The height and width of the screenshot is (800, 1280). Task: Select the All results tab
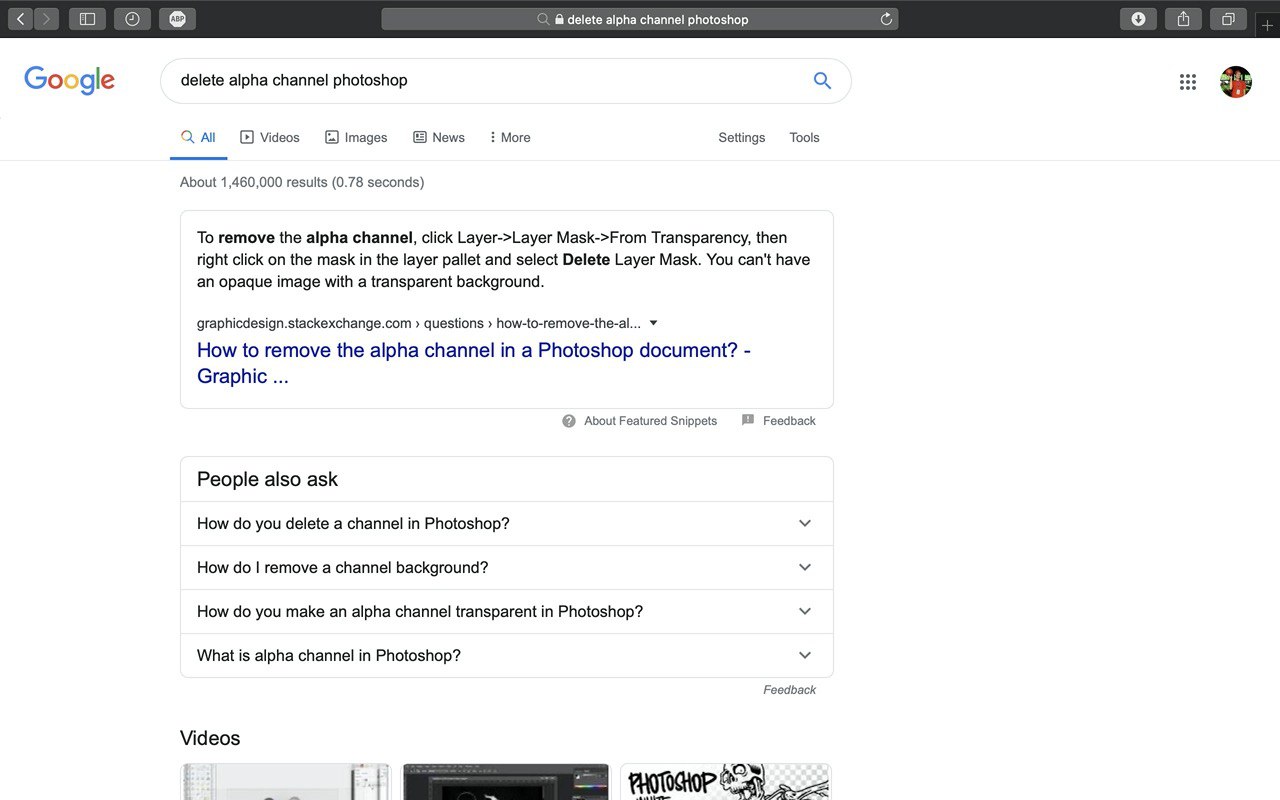(x=198, y=138)
